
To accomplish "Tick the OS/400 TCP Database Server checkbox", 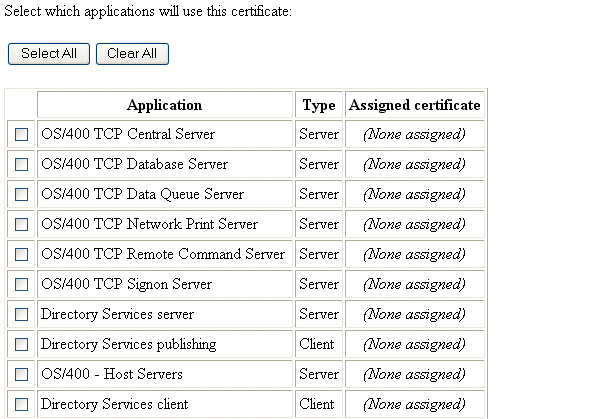I will pos(21,164).
